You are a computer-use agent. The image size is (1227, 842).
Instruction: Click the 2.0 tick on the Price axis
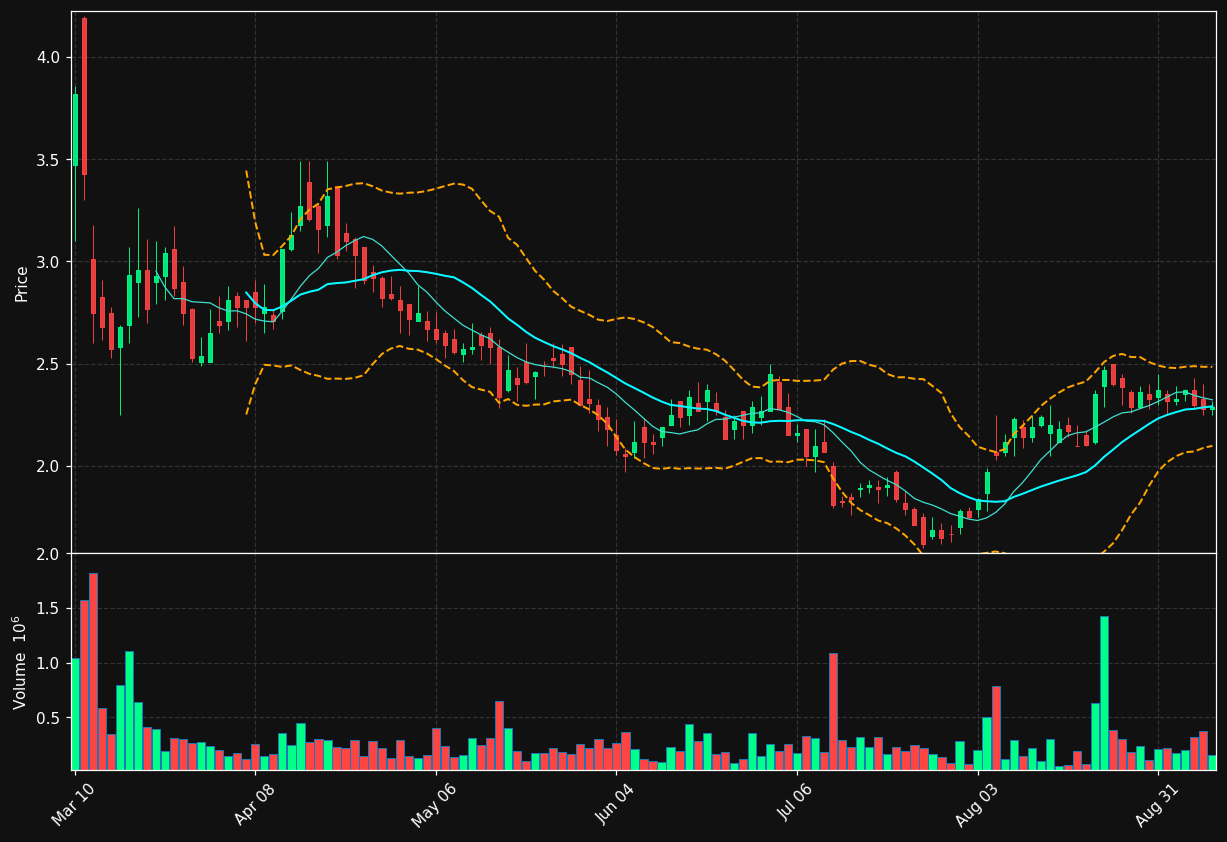[x=48, y=466]
